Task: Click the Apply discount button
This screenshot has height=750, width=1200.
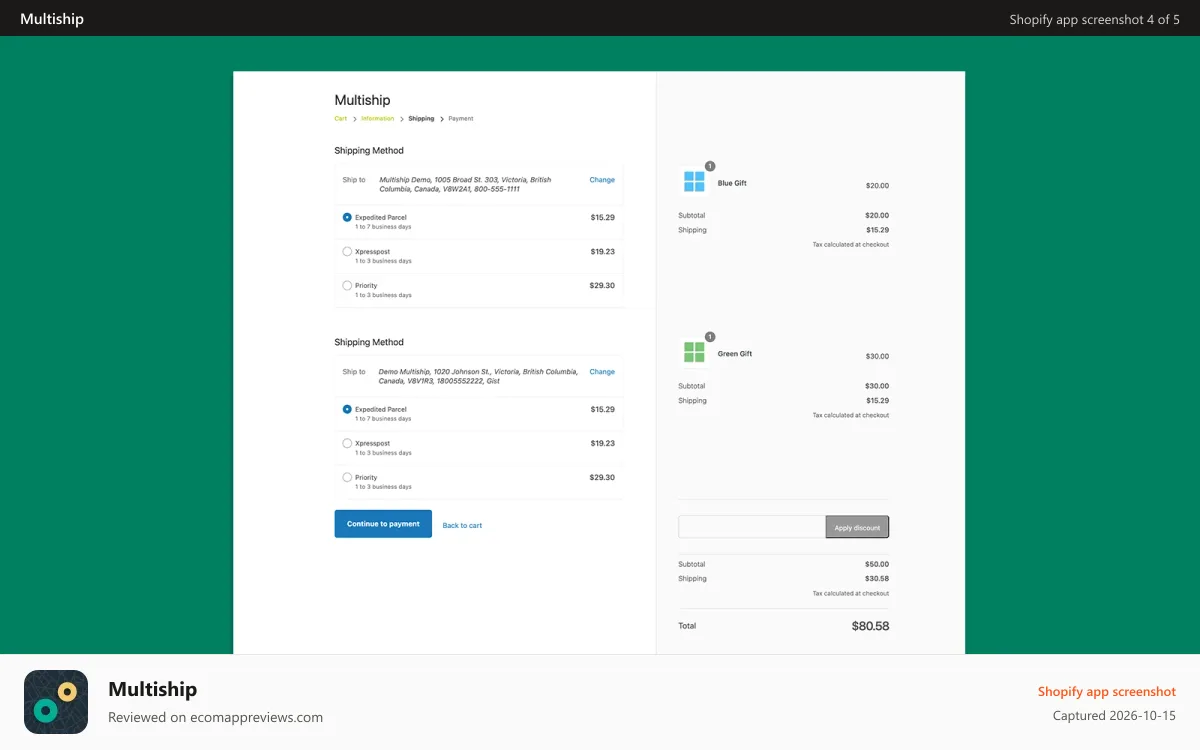Action: (857, 527)
